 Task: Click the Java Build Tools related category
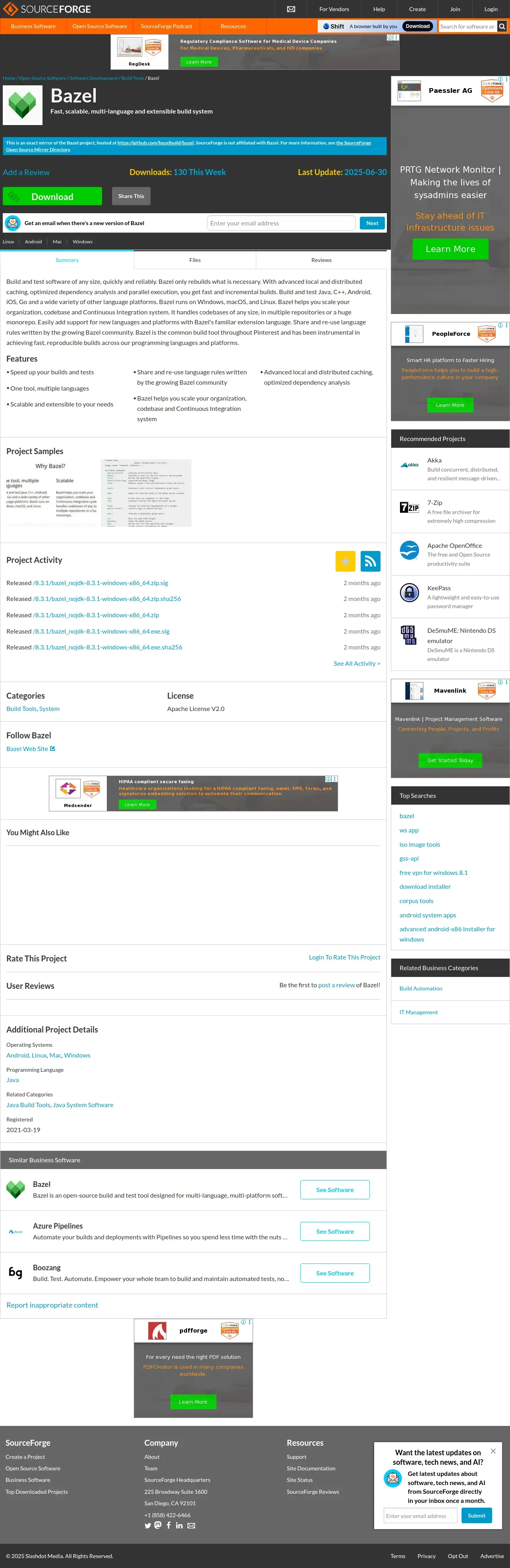28,1105
